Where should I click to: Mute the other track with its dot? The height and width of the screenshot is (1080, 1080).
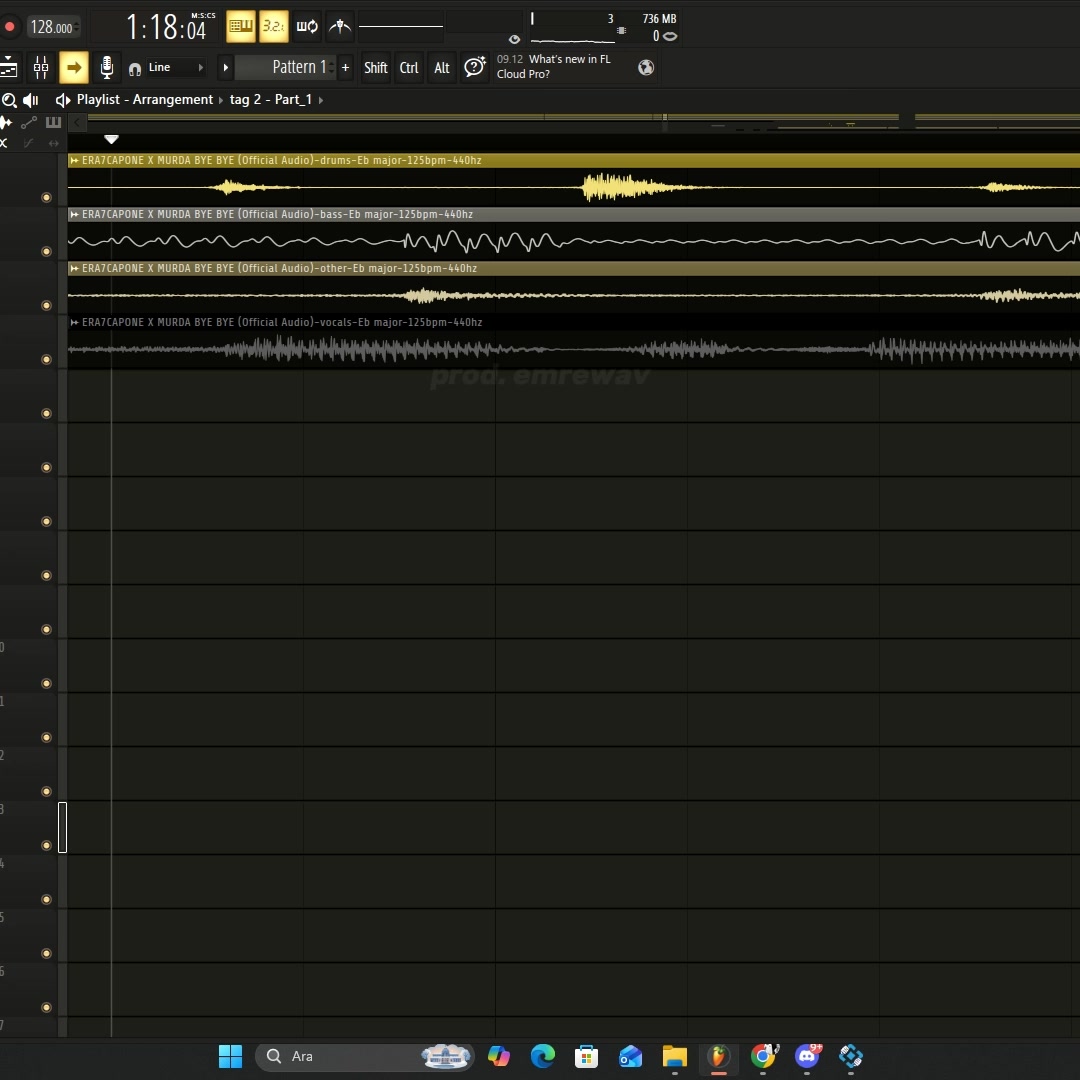tap(46, 305)
